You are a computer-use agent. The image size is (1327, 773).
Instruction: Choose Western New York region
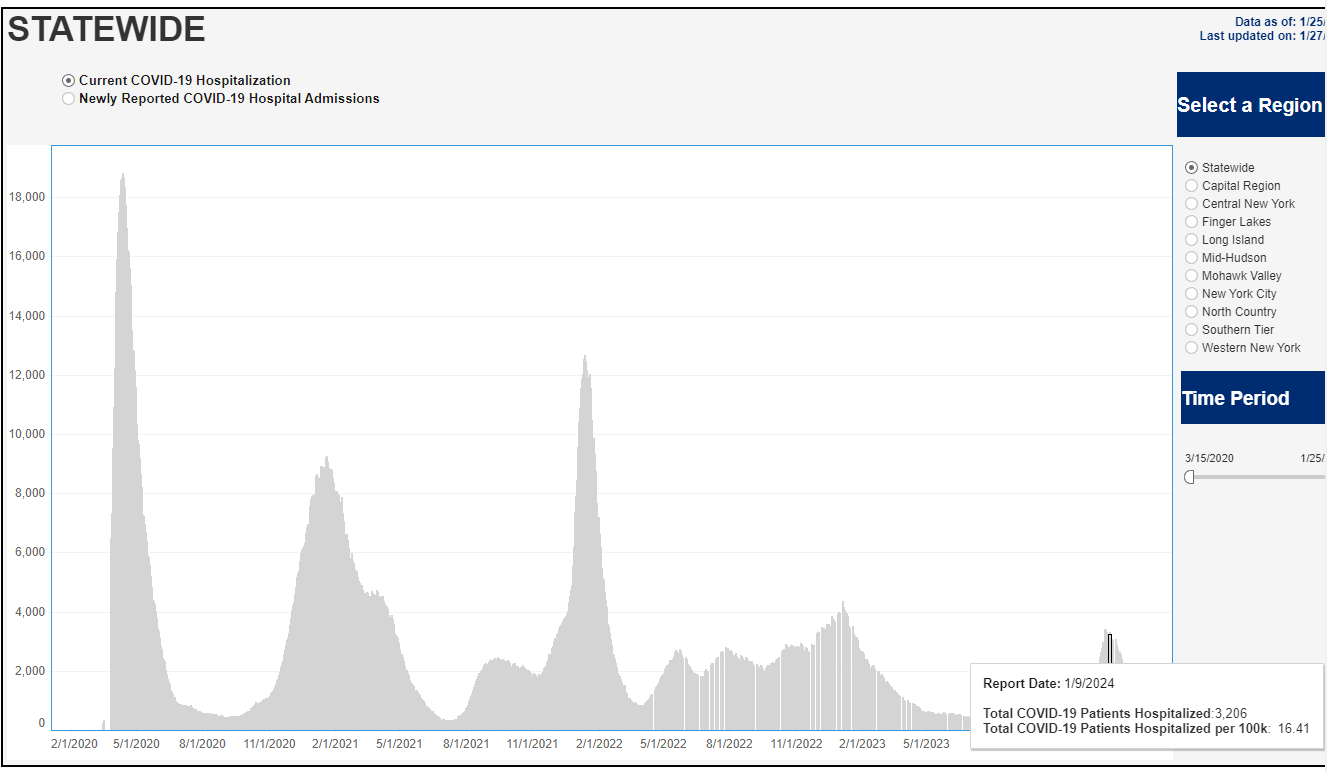tap(1191, 348)
